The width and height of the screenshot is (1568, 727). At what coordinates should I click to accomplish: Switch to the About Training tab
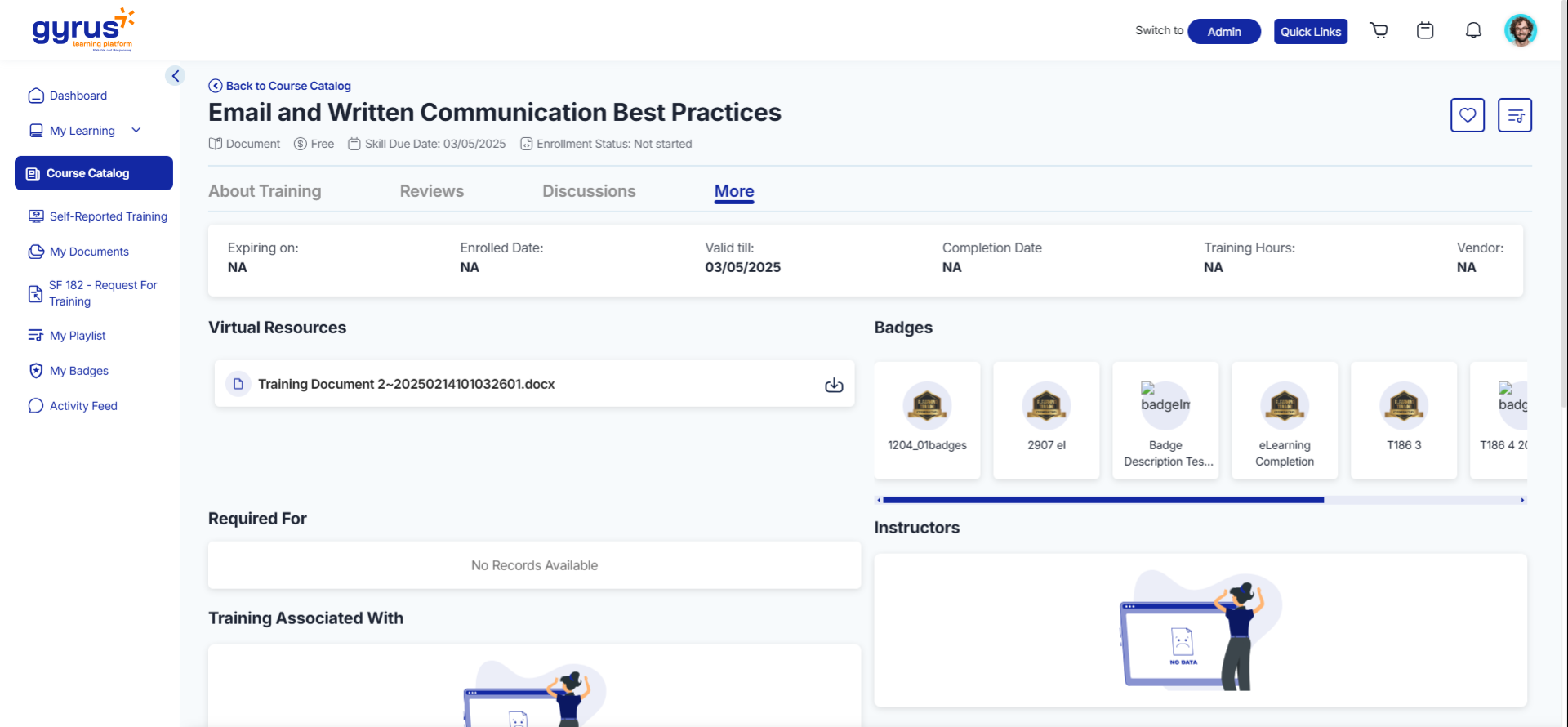pos(265,191)
